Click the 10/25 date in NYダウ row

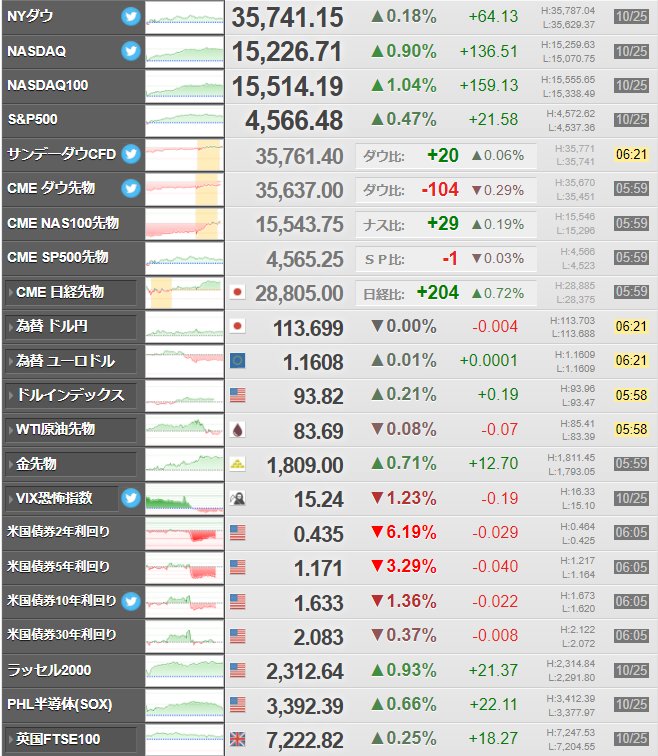631,16
